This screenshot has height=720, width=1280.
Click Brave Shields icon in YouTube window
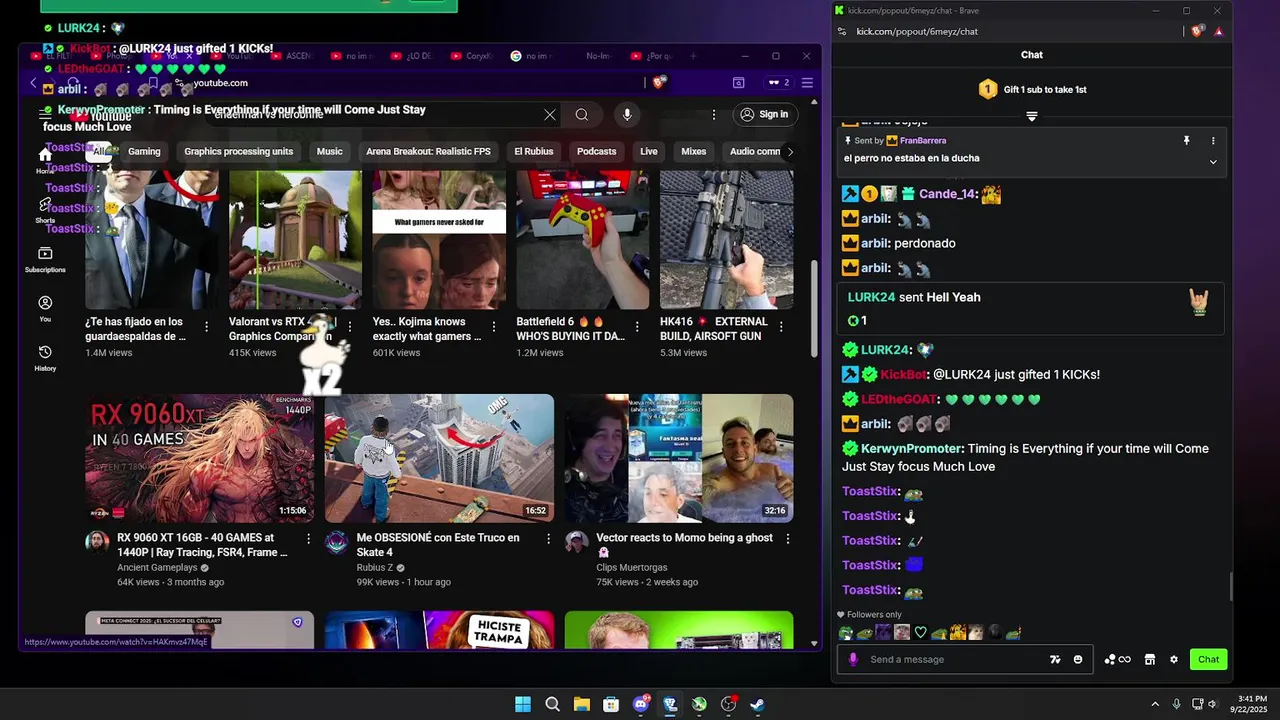[x=658, y=83]
